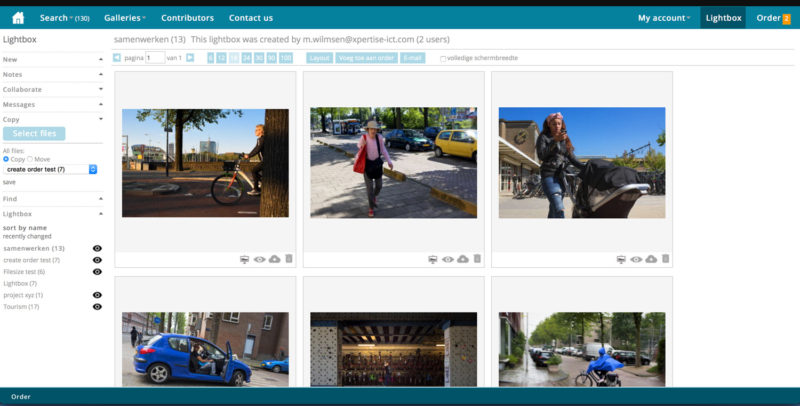Click the Select files button

coord(35,134)
